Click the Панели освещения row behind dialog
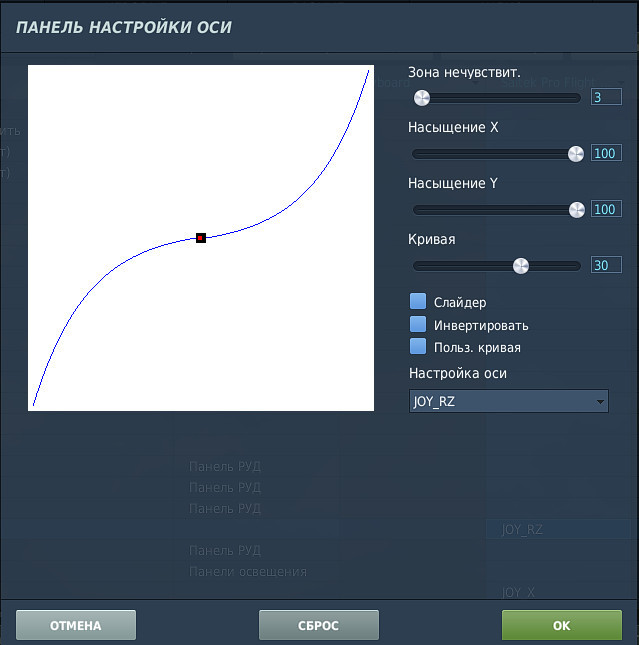639x645 pixels. click(x=248, y=571)
